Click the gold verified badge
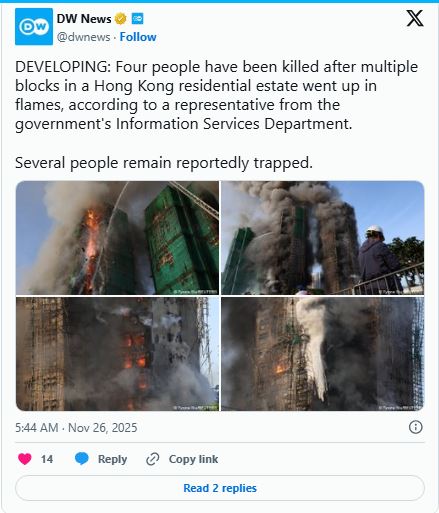The image size is (439, 513). point(121,19)
